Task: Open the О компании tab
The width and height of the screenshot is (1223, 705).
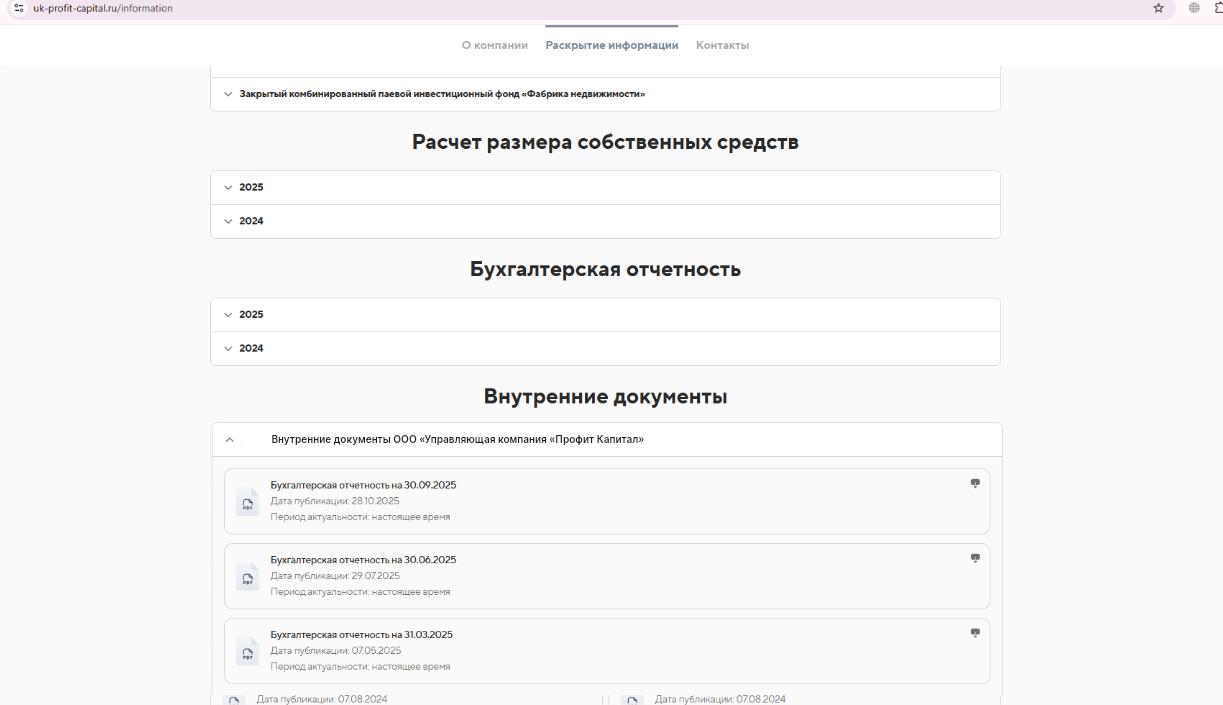Action: (x=494, y=45)
